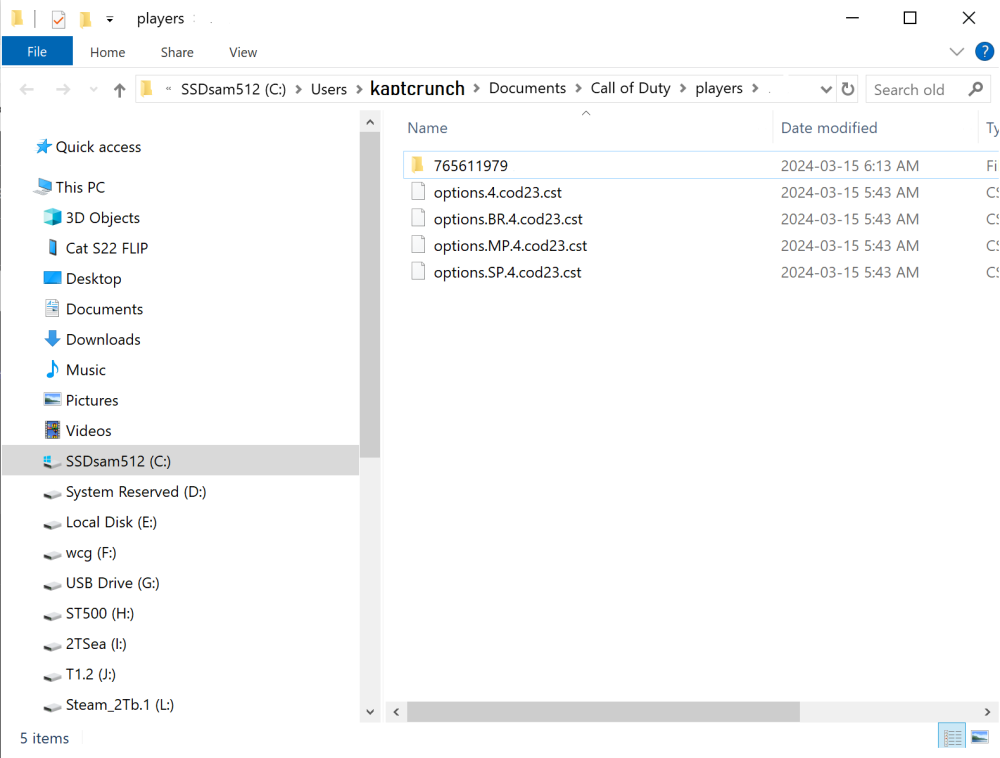
Task: Open the File menu tab
Action: pos(37,52)
